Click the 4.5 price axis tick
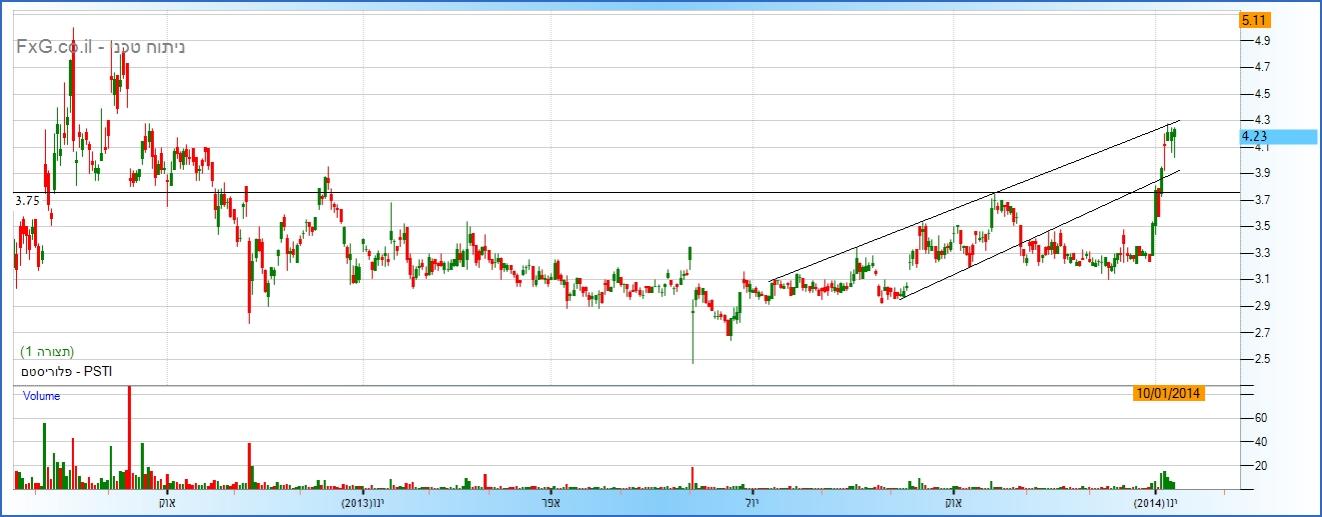The image size is (1322, 517). (1262, 94)
